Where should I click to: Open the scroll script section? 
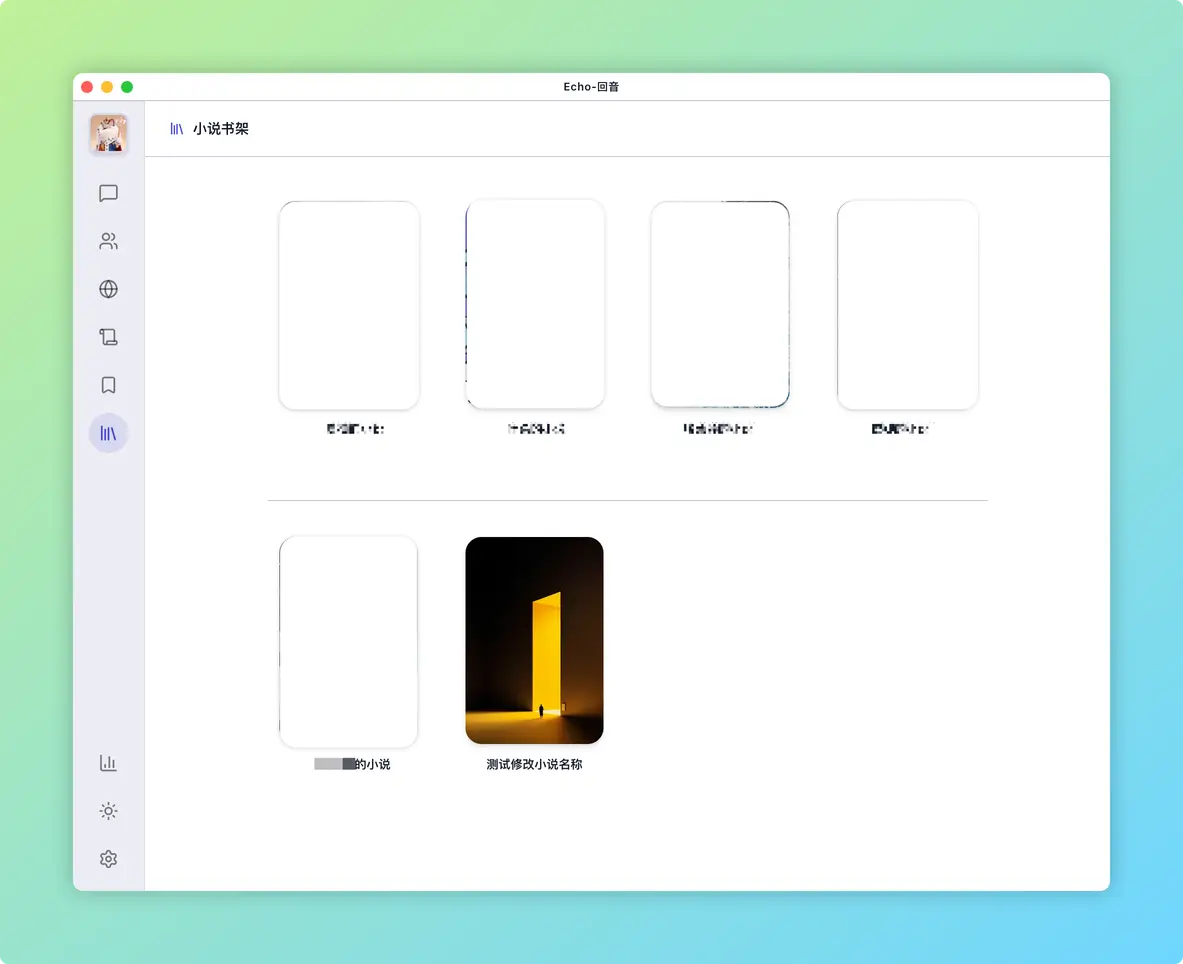108,337
